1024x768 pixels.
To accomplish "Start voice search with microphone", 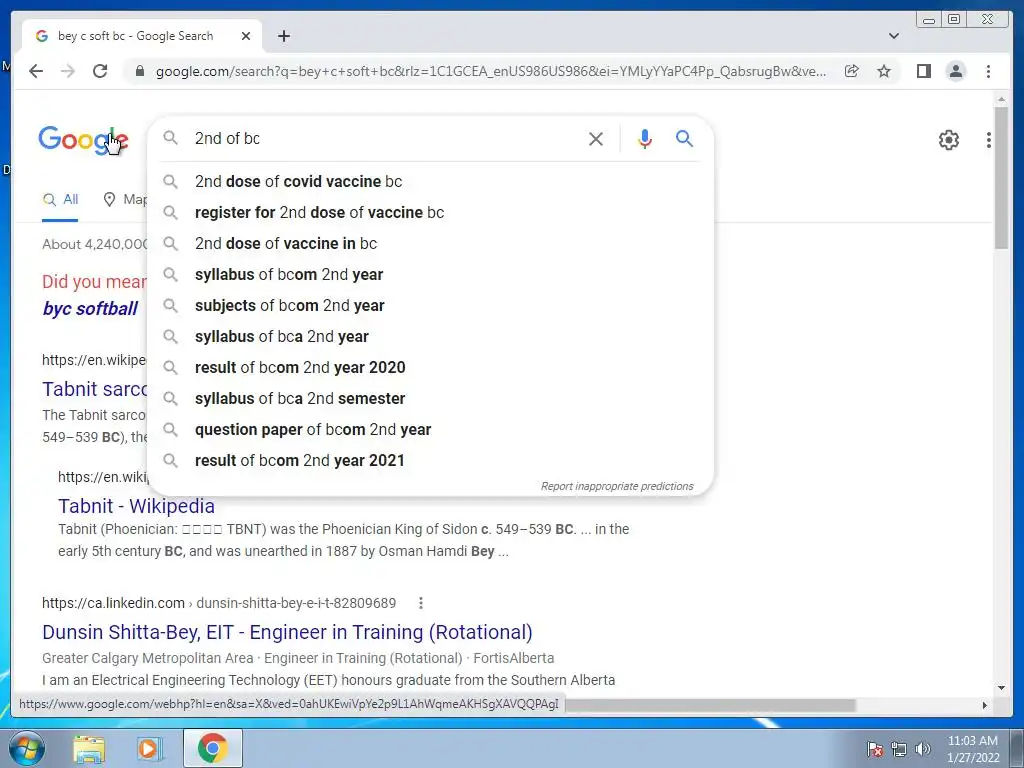I will 645,138.
